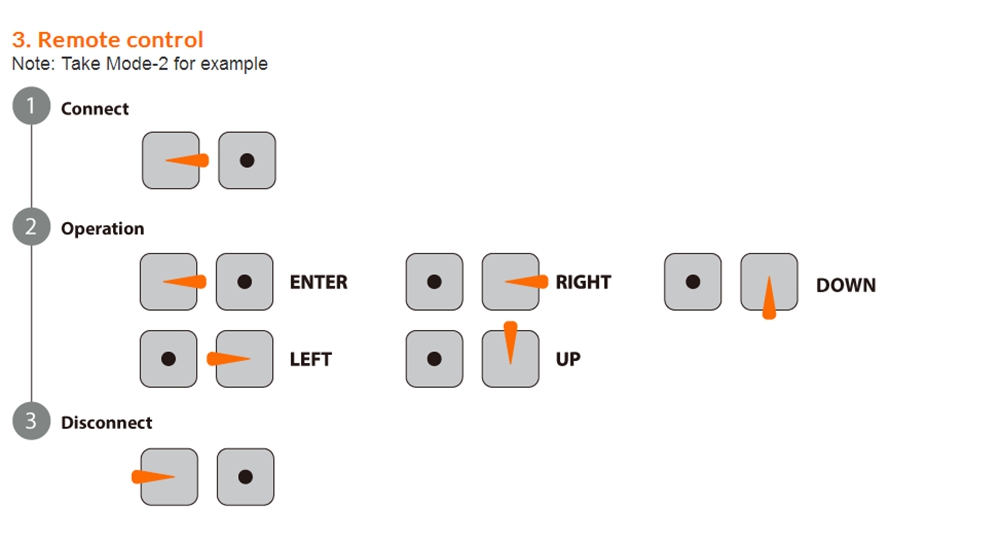Click the orange-pointer joystick next to UP
Image resolution: width=1000 pixels, height=543 pixels.
pos(511,358)
